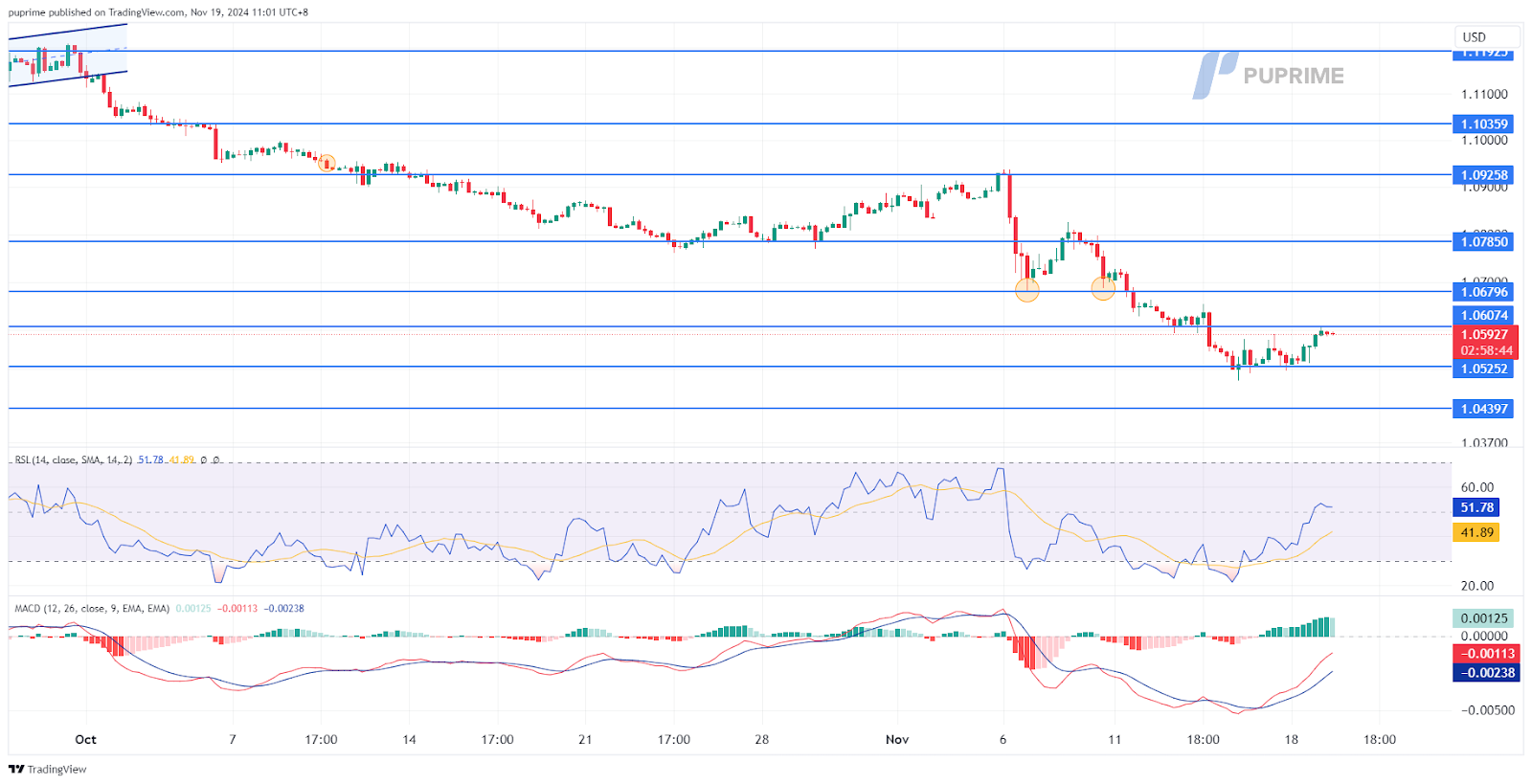Click the 20.00 RSI scale tick

coord(1477,585)
